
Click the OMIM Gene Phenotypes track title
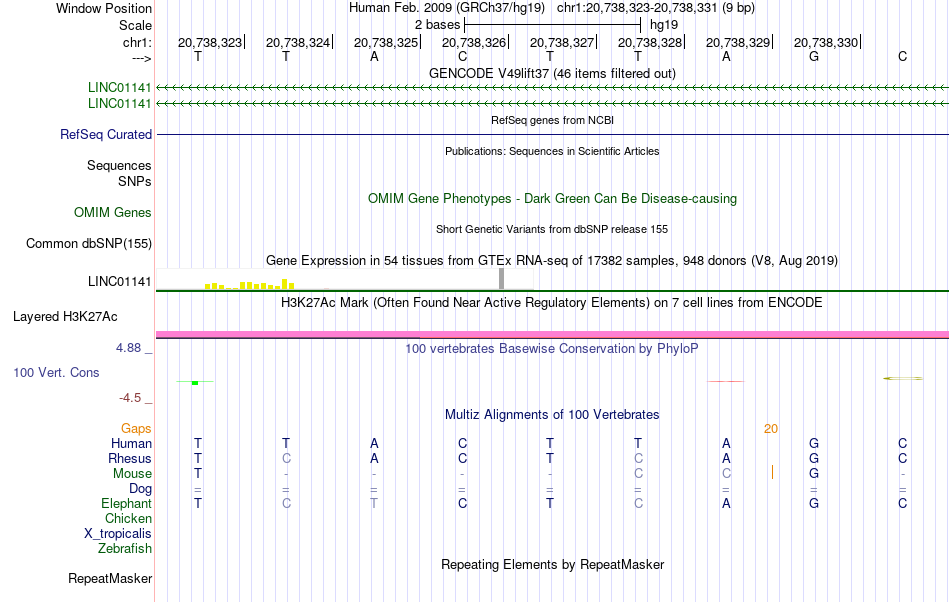[x=553, y=199]
